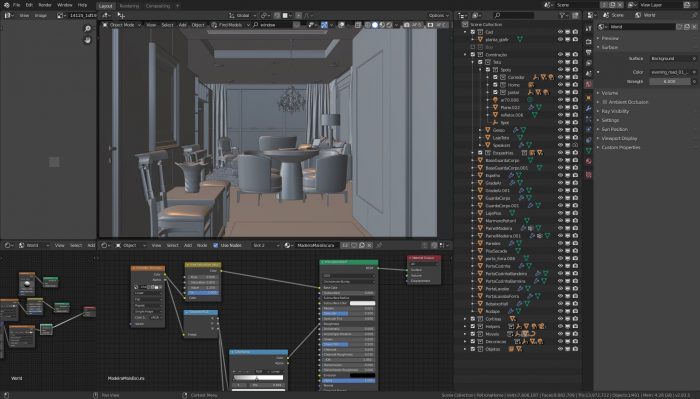Expand the Moveis collection
Viewport: 700px width, 399px height.
pos(465,334)
